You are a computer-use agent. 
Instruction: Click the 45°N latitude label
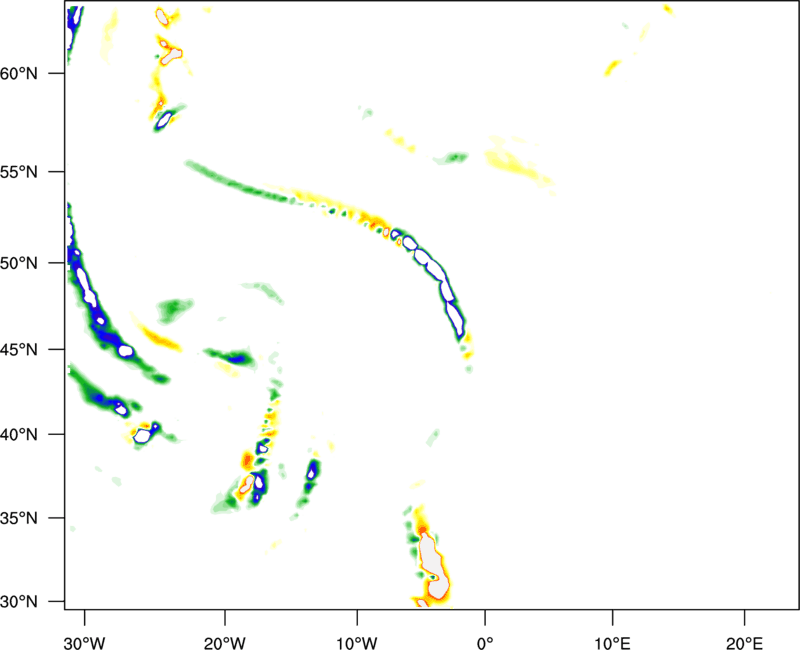pos(19,350)
